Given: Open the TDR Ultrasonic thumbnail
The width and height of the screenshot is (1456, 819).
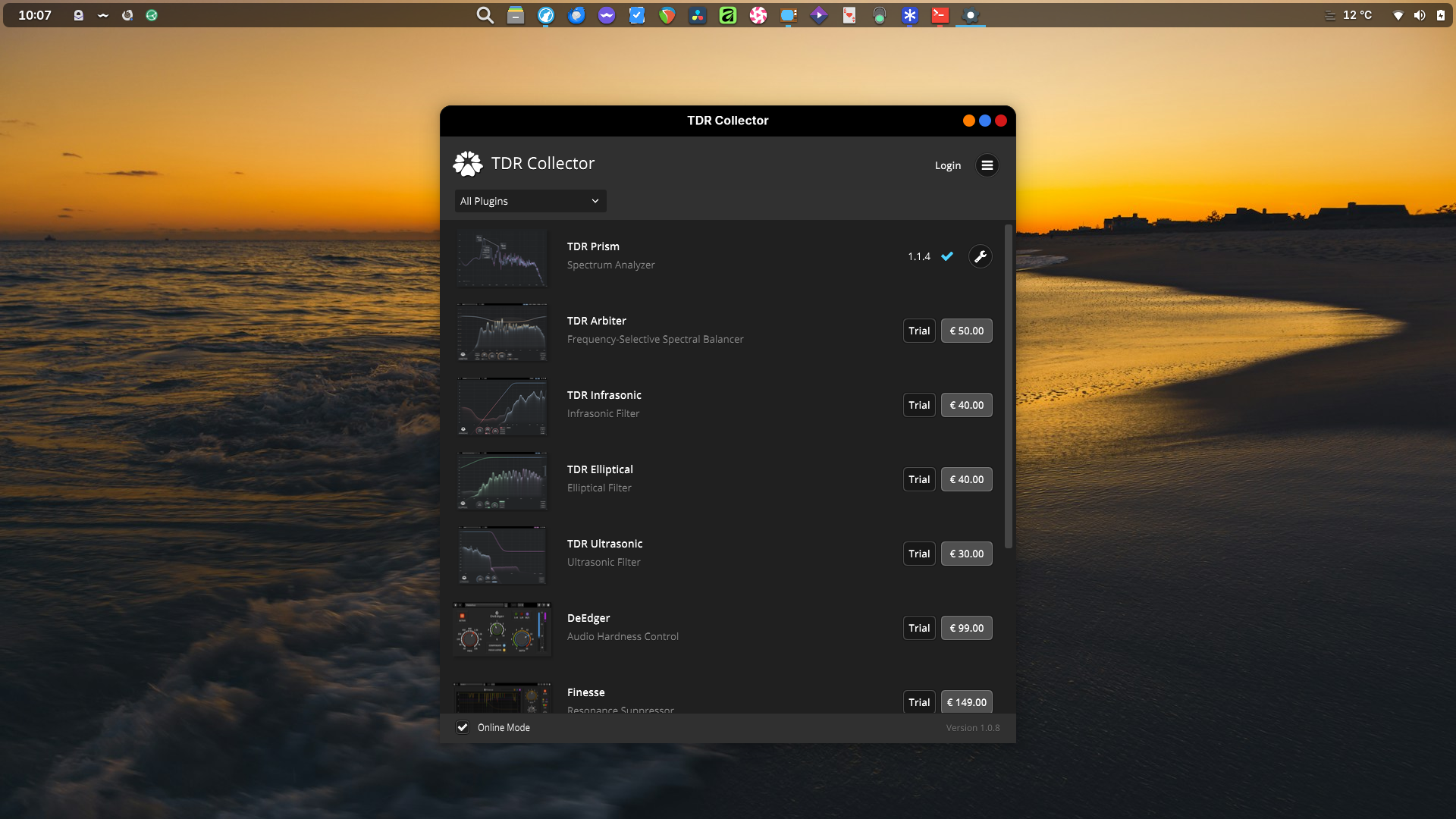Looking at the screenshot, I should coord(501,555).
